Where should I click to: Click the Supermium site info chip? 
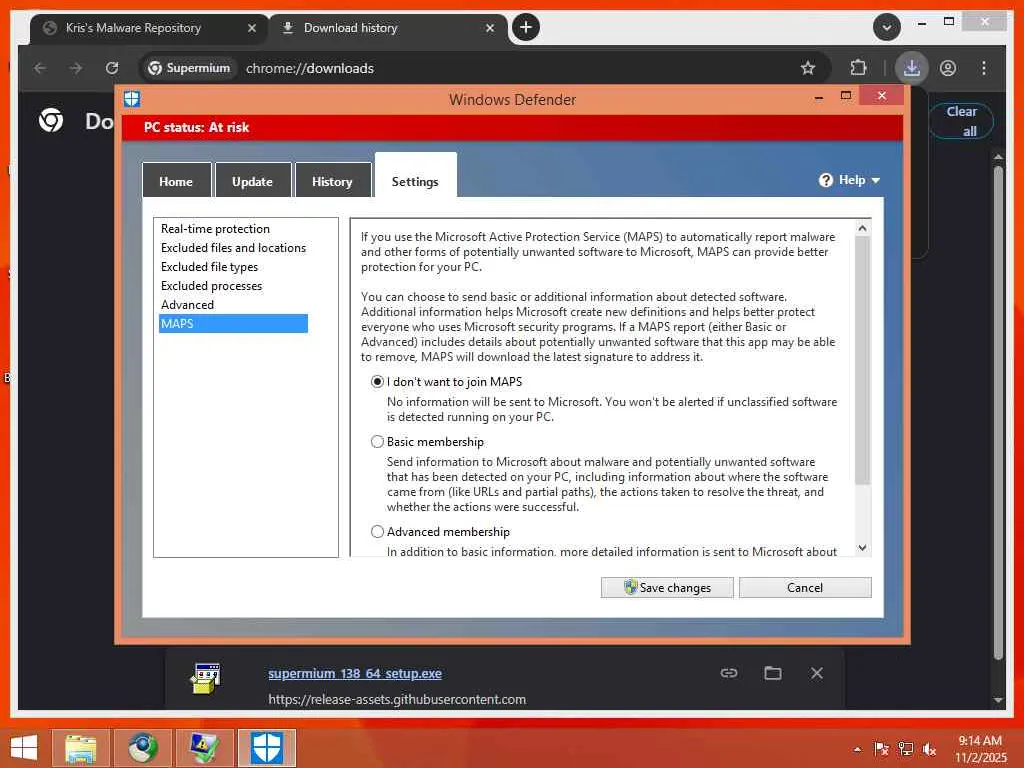[x=189, y=68]
